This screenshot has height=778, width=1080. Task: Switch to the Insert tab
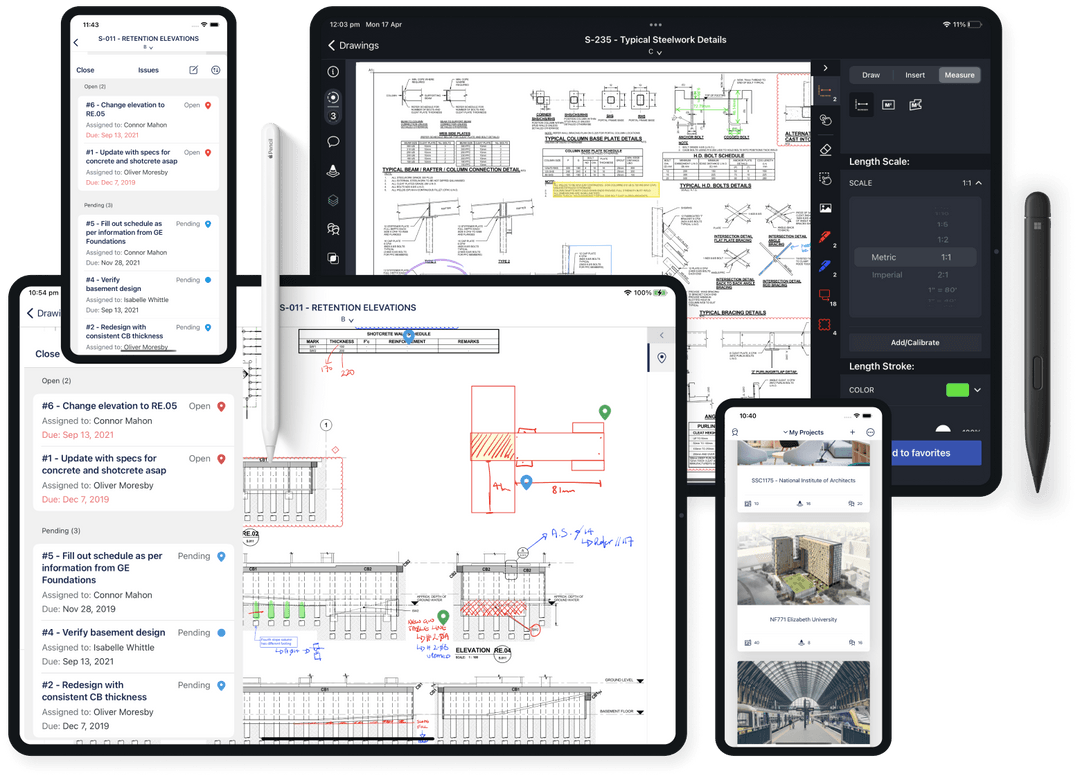pos(914,75)
